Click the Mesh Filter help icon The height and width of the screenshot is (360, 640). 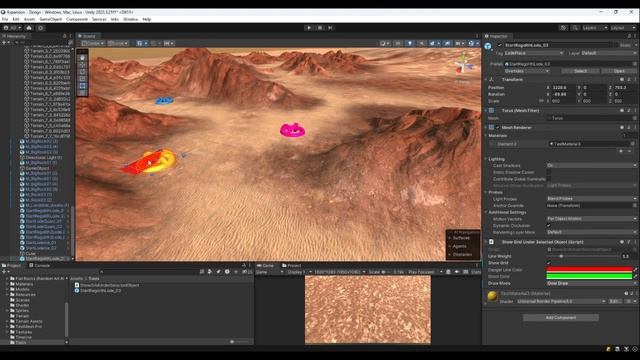622,111
